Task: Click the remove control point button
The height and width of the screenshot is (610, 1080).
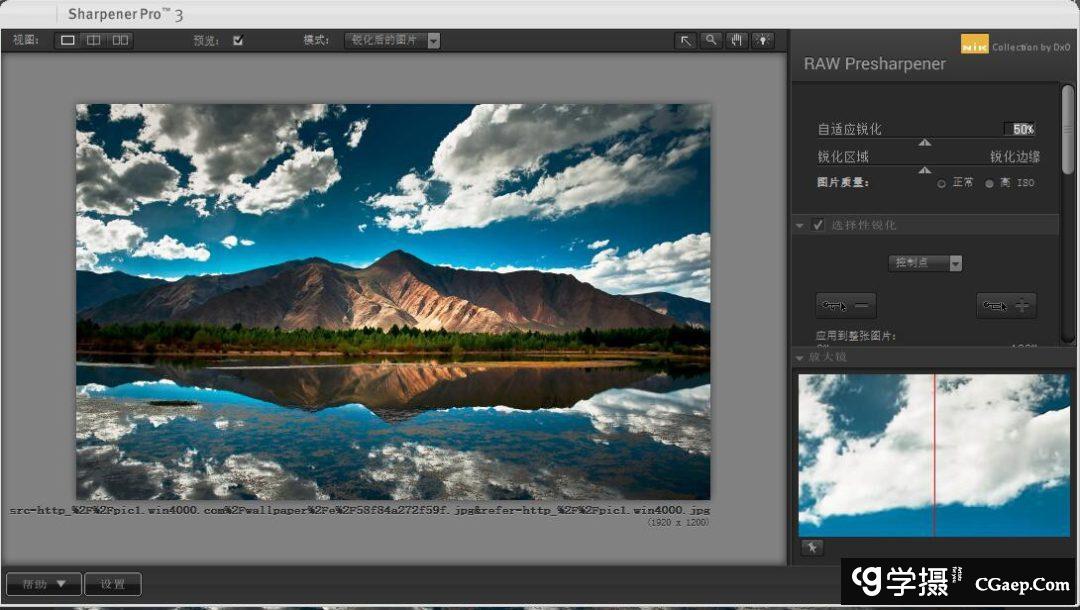Action: (x=846, y=305)
